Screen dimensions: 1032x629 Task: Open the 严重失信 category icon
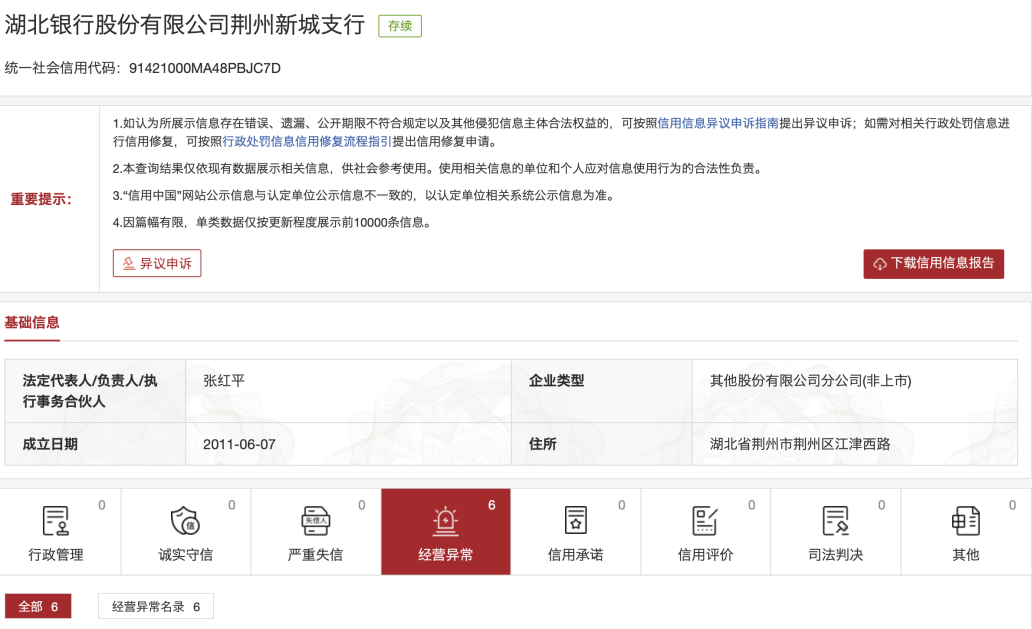315,521
